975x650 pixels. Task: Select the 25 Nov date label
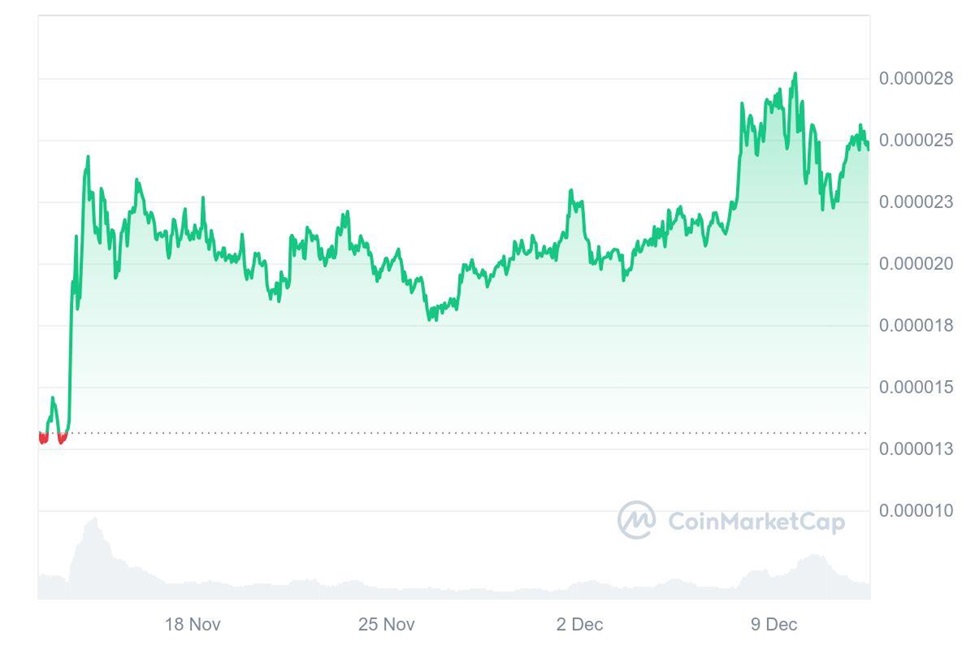(386, 625)
